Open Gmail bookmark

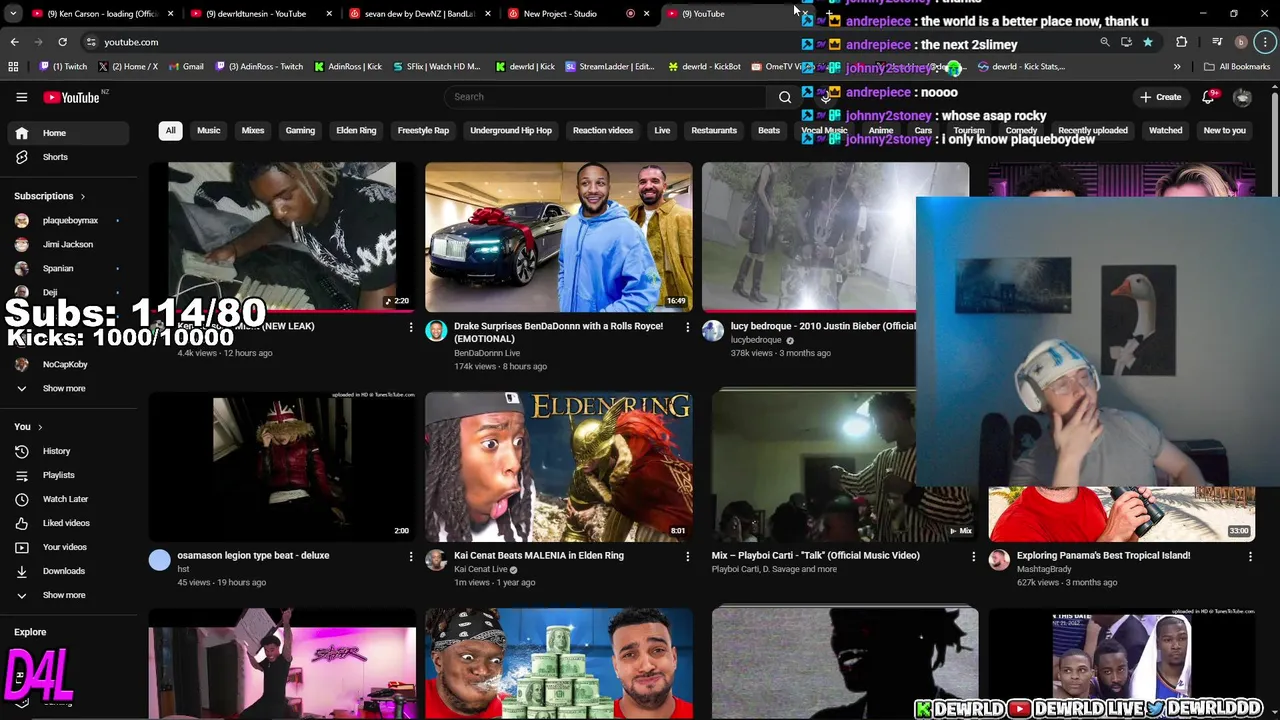[x=186, y=67]
